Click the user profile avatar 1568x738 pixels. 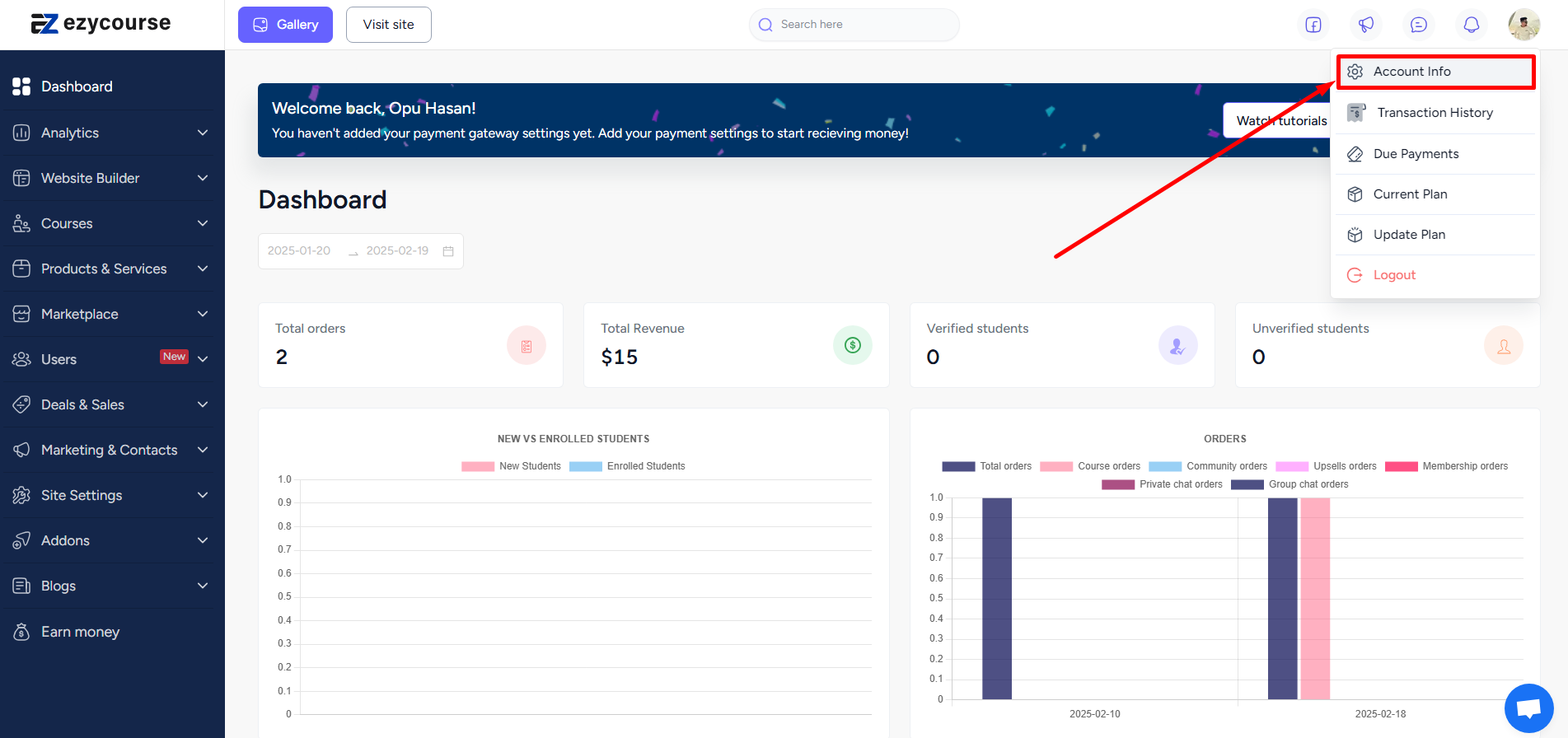tap(1524, 25)
